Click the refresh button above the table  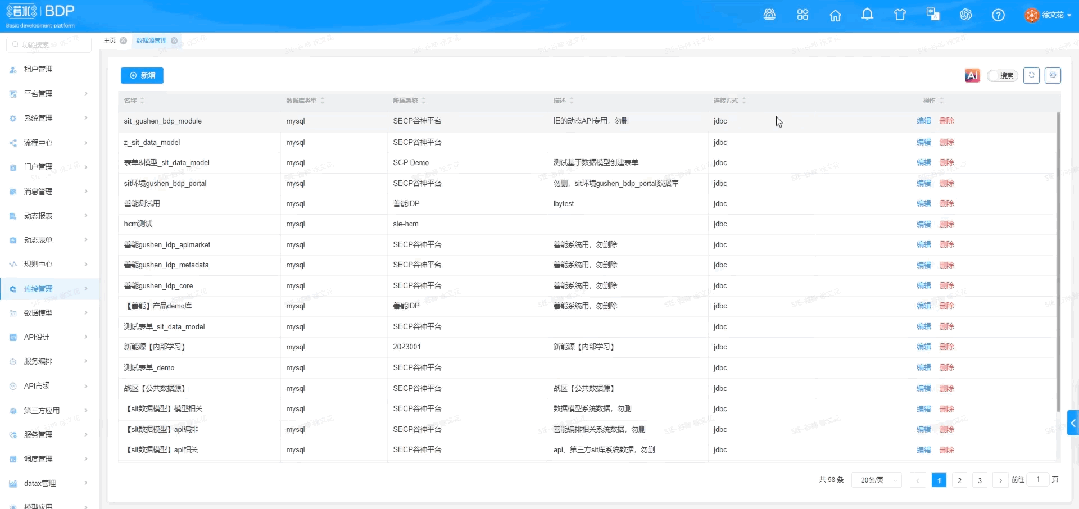[1031, 76]
